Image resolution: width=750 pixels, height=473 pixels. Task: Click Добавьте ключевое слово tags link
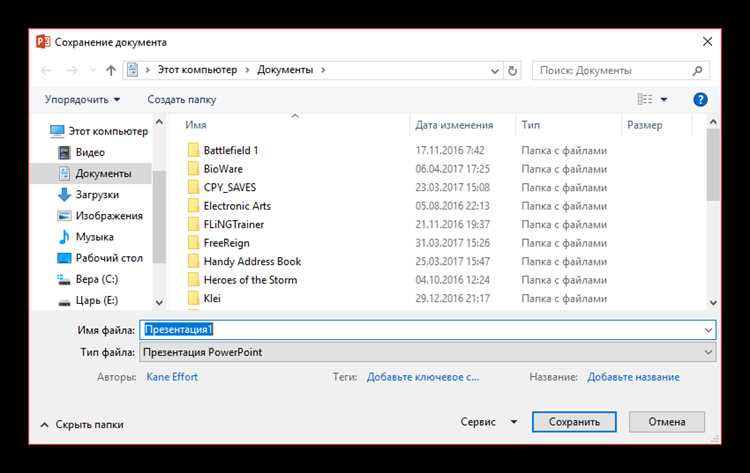(423, 377)
